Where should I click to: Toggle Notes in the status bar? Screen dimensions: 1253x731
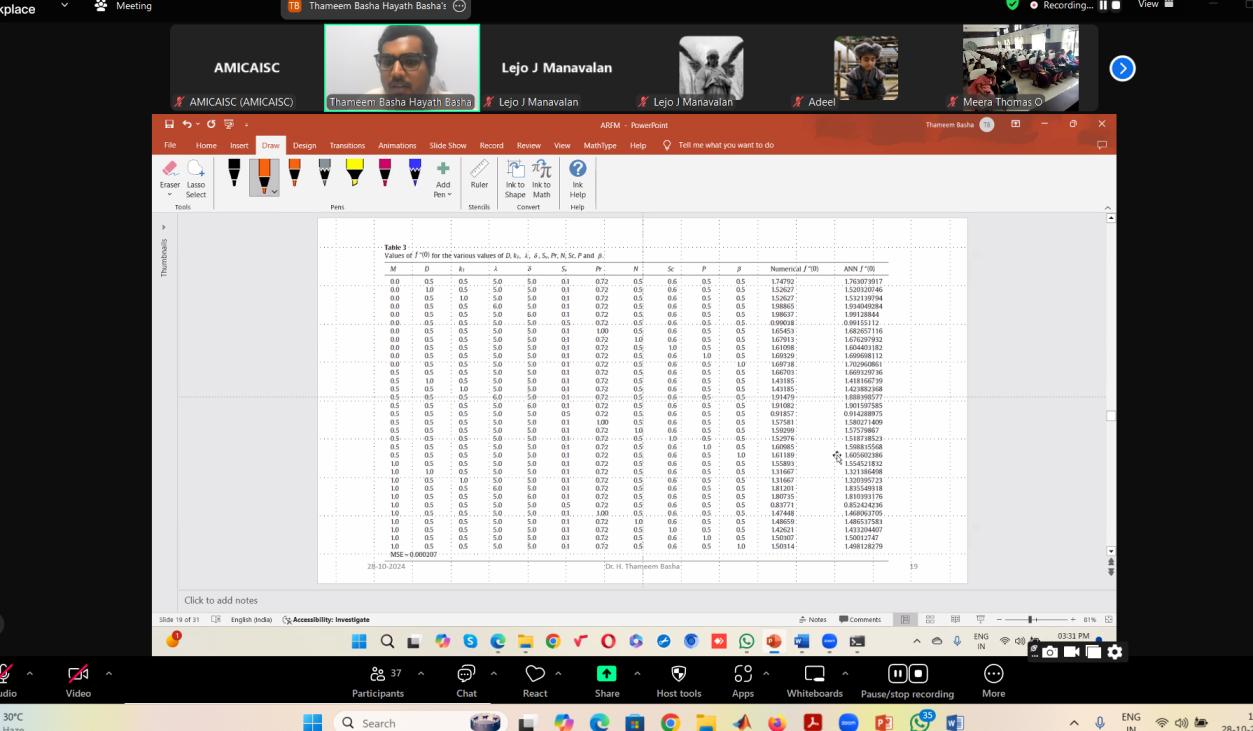tap(815, 619)
